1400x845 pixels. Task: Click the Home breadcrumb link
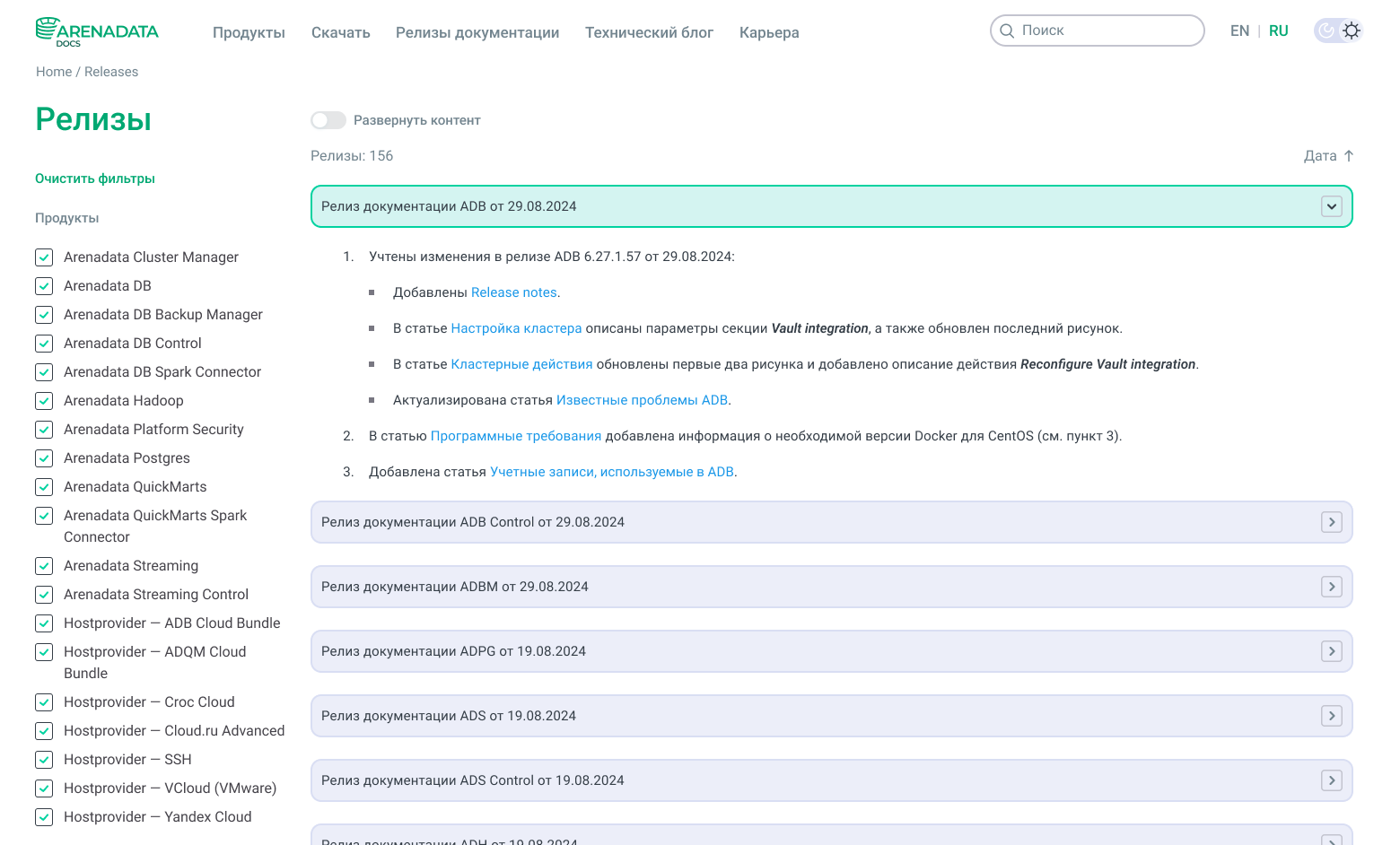[54, 72]
